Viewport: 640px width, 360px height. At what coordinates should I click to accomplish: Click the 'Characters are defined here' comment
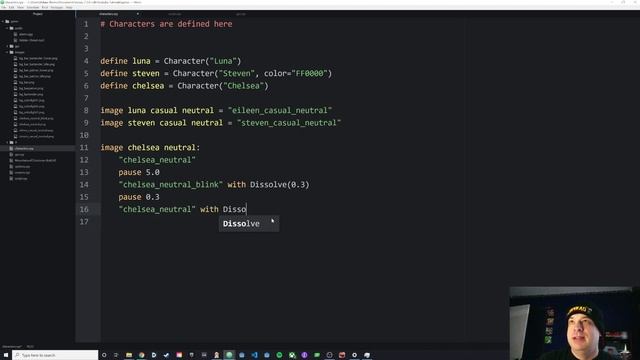(x=166, y=24)
